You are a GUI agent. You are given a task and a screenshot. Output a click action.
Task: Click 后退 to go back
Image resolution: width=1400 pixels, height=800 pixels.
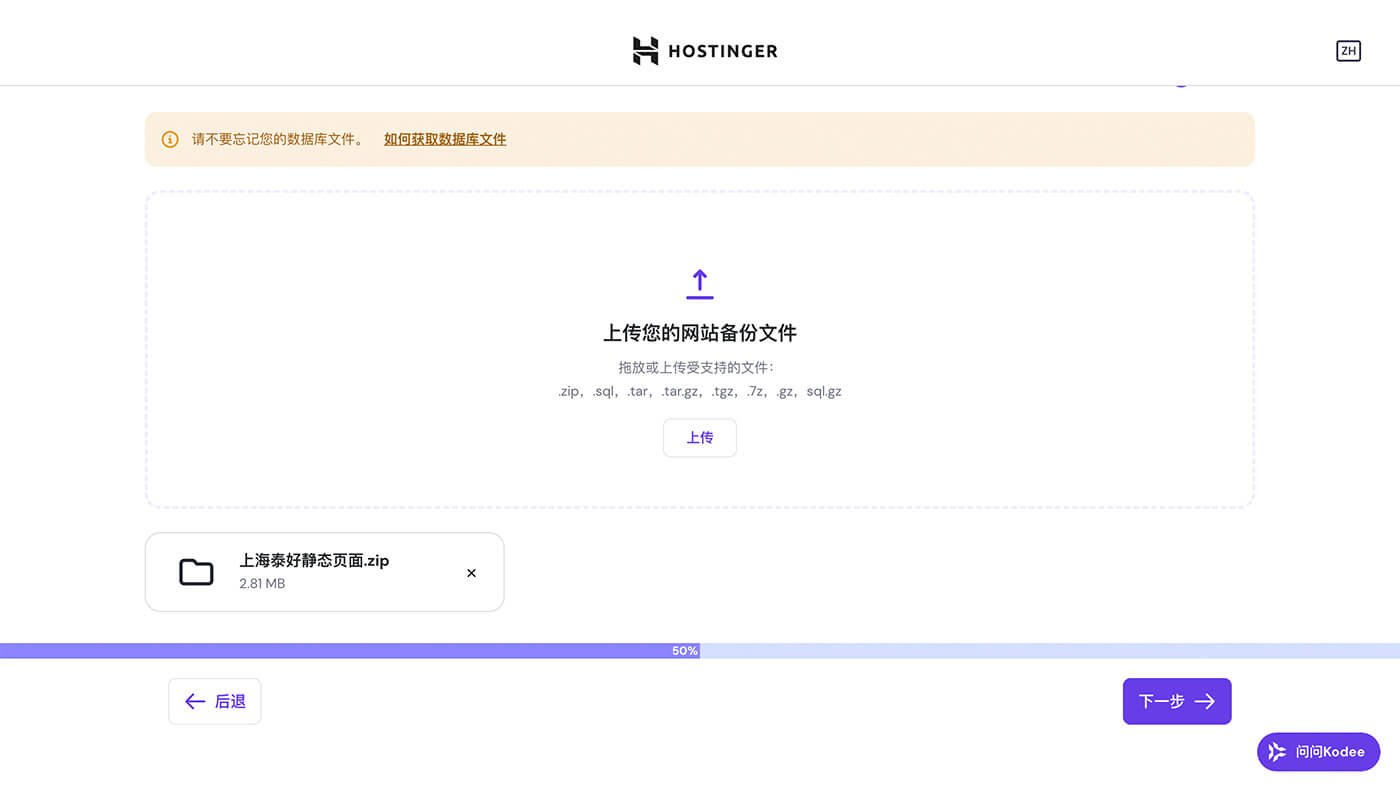[x=214, y=701]
